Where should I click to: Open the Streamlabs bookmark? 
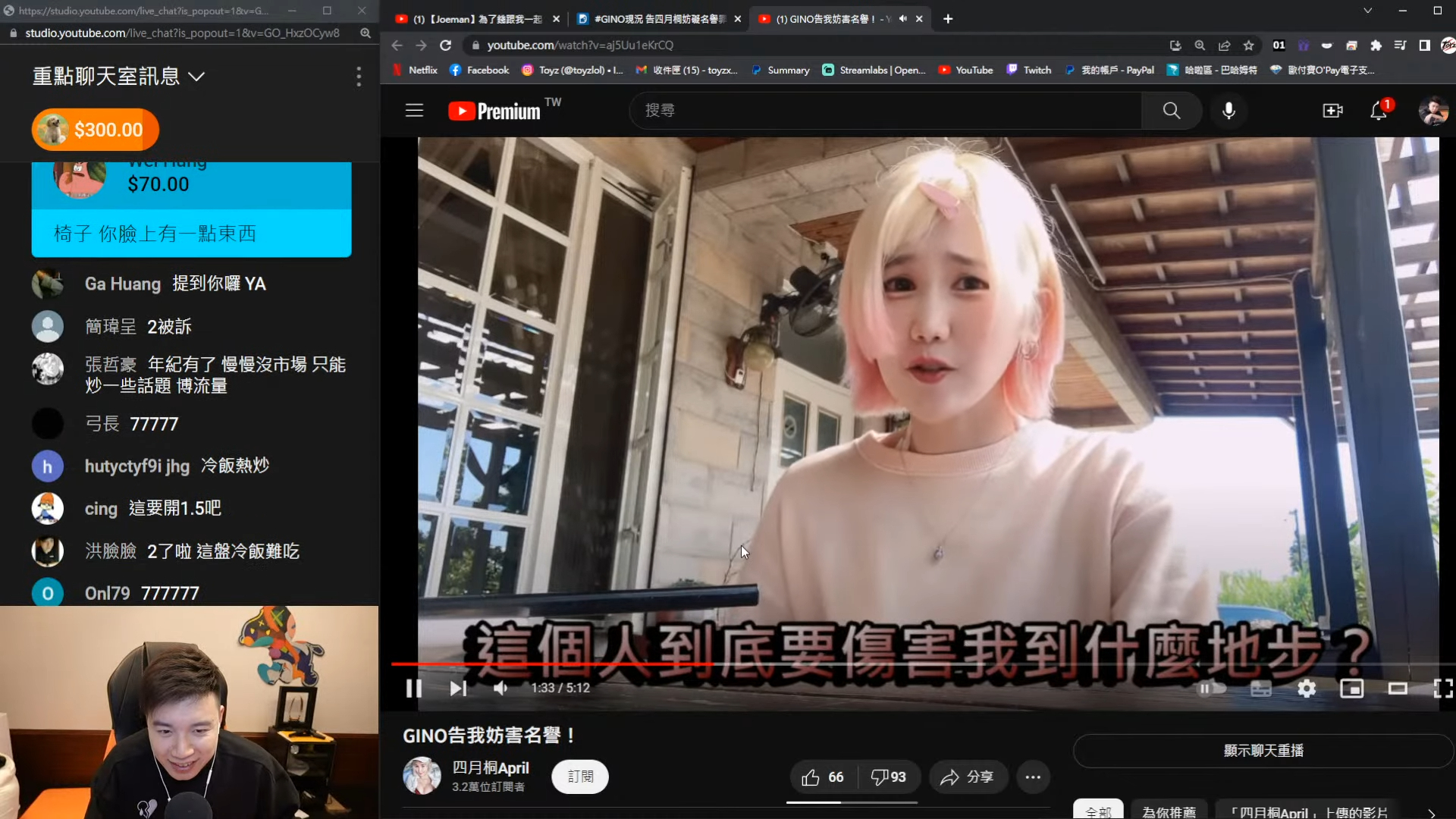[874, 70]
